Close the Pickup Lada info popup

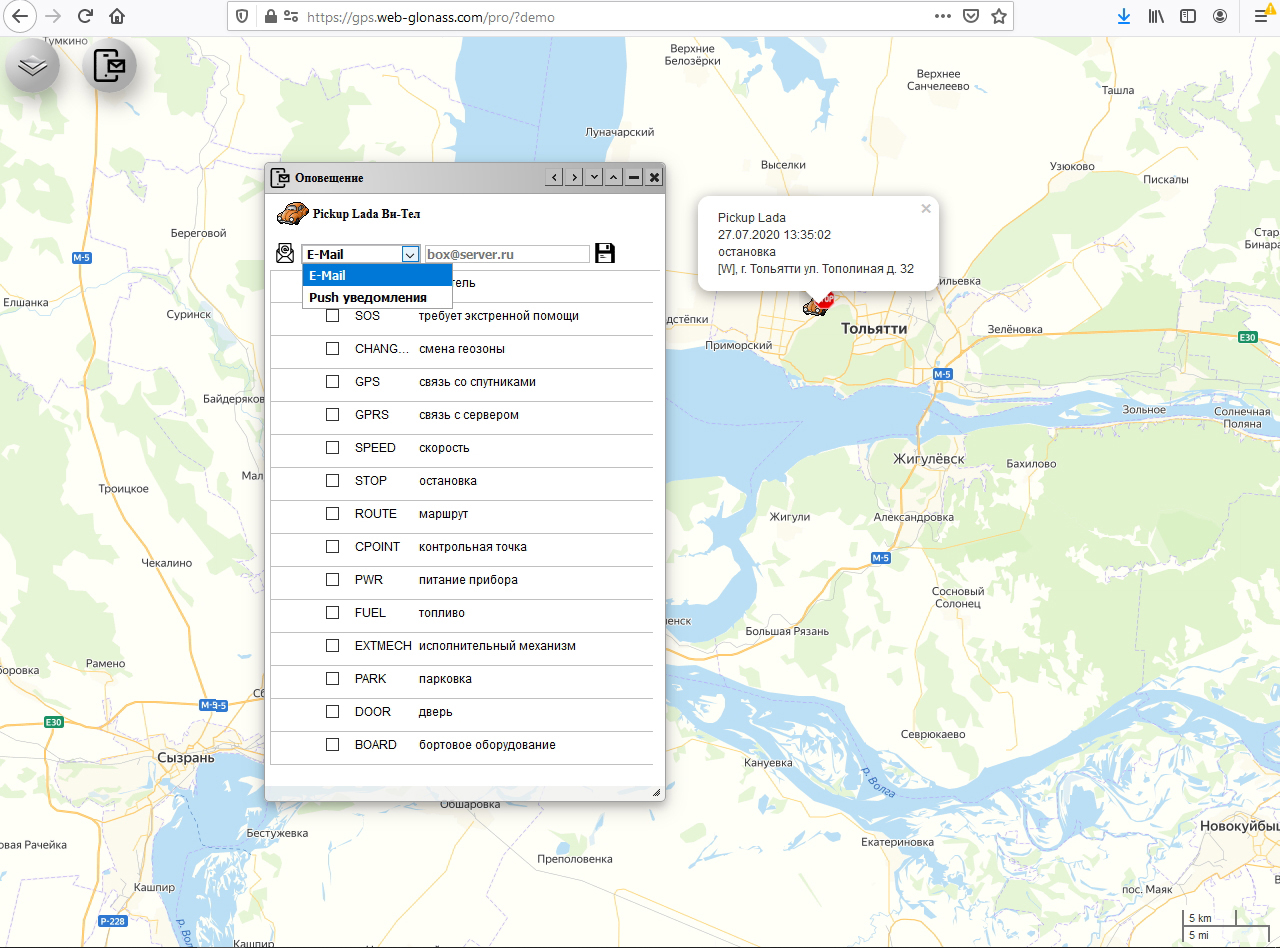pos(926,209)
